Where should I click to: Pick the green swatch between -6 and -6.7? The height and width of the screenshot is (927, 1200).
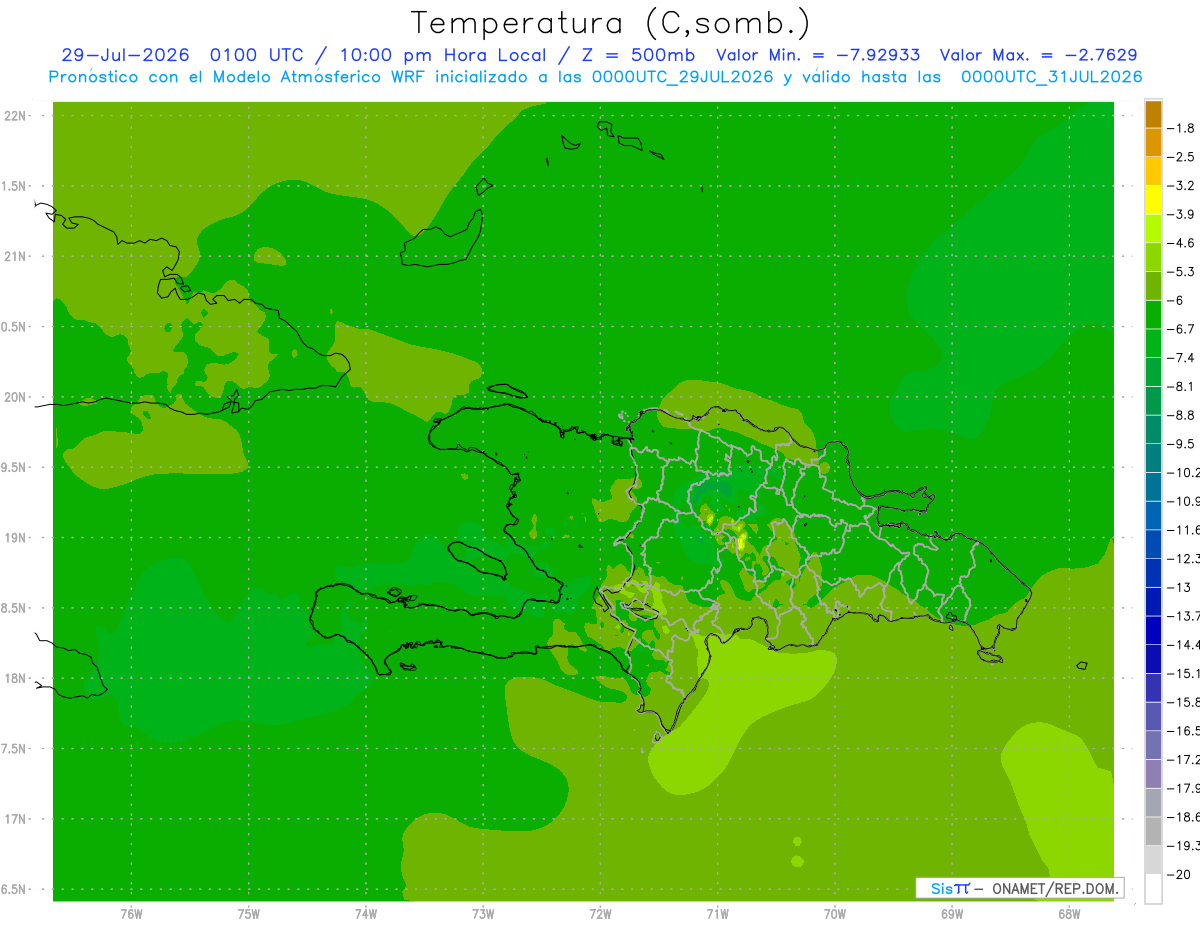(1153, 315)
